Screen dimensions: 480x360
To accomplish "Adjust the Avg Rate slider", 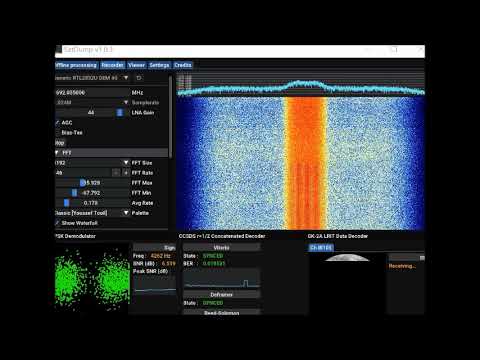I will pos(92,203).
